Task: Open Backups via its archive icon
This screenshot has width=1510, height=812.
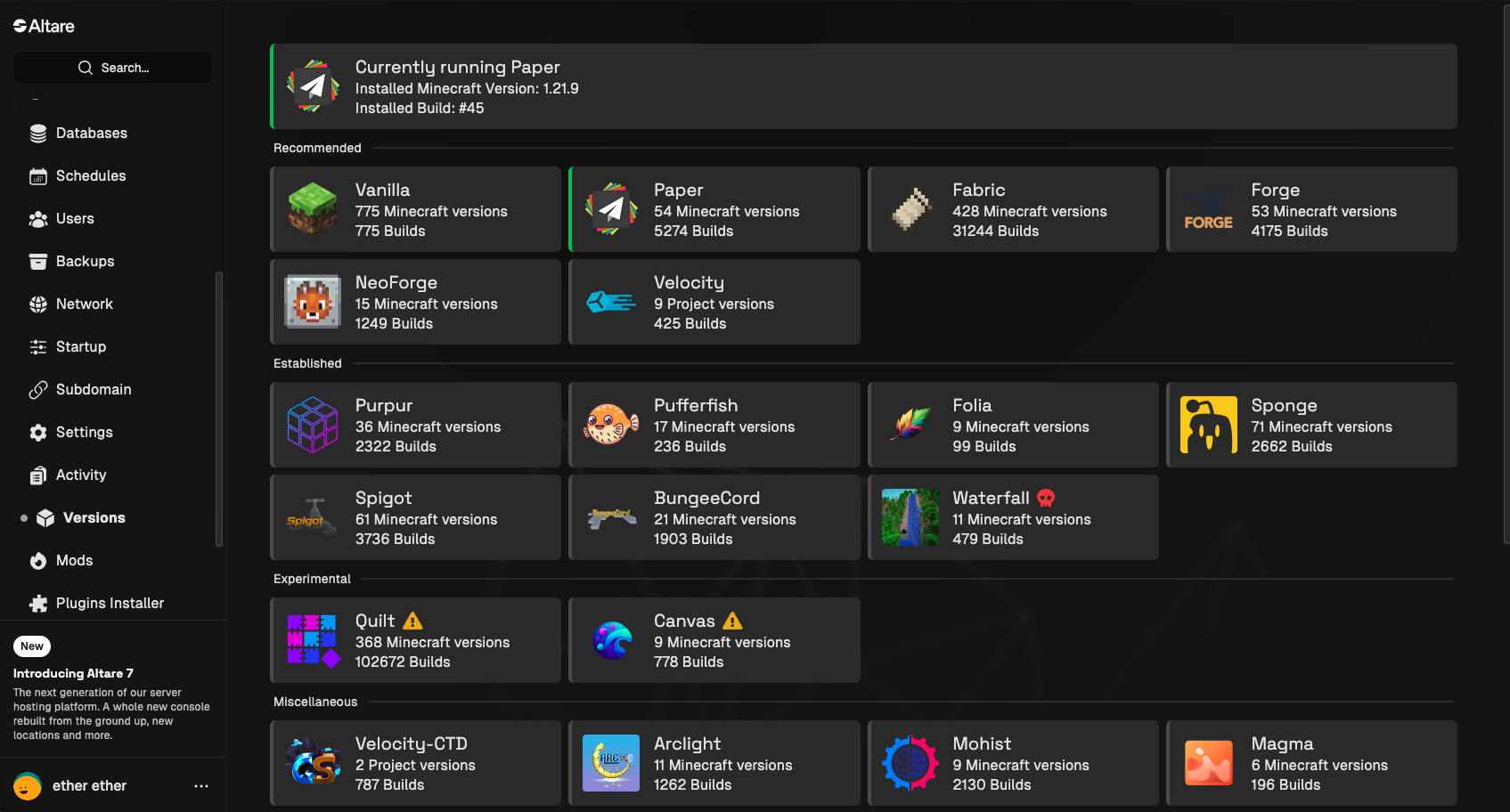Action: point(38,262)
